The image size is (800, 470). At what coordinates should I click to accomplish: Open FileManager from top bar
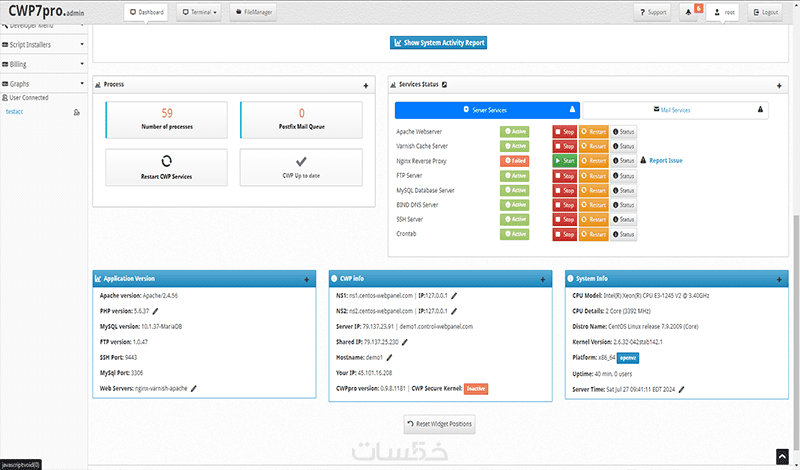[x=253, y=12]
